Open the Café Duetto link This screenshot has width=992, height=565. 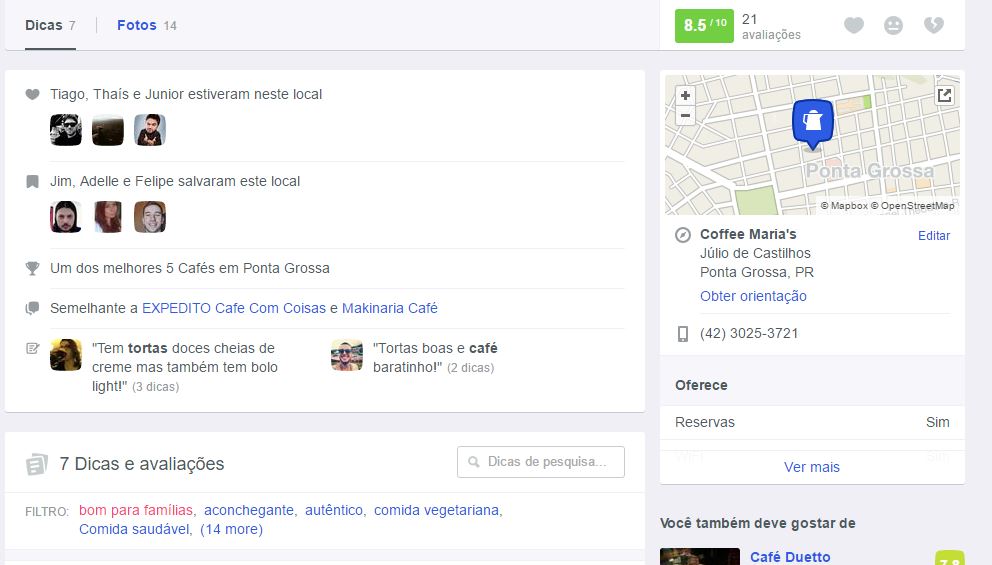[790, 557]
